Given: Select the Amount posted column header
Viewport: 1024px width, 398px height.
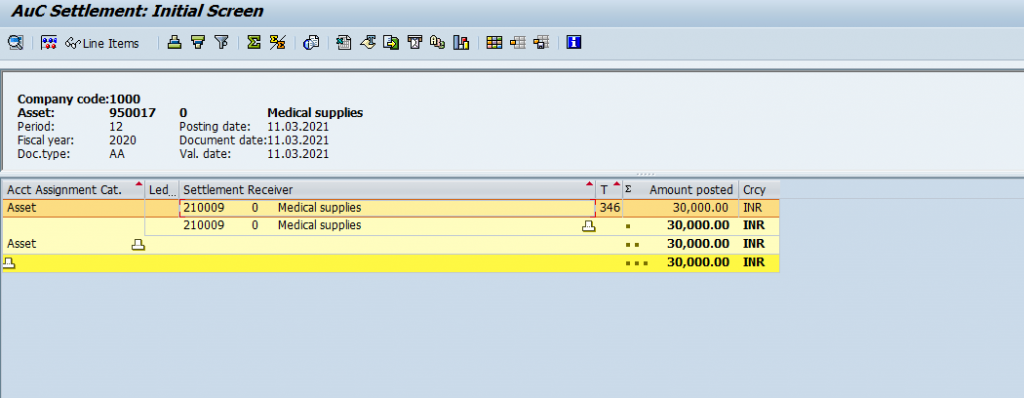Looking at the screenshot, I should [x=680, y=190].
